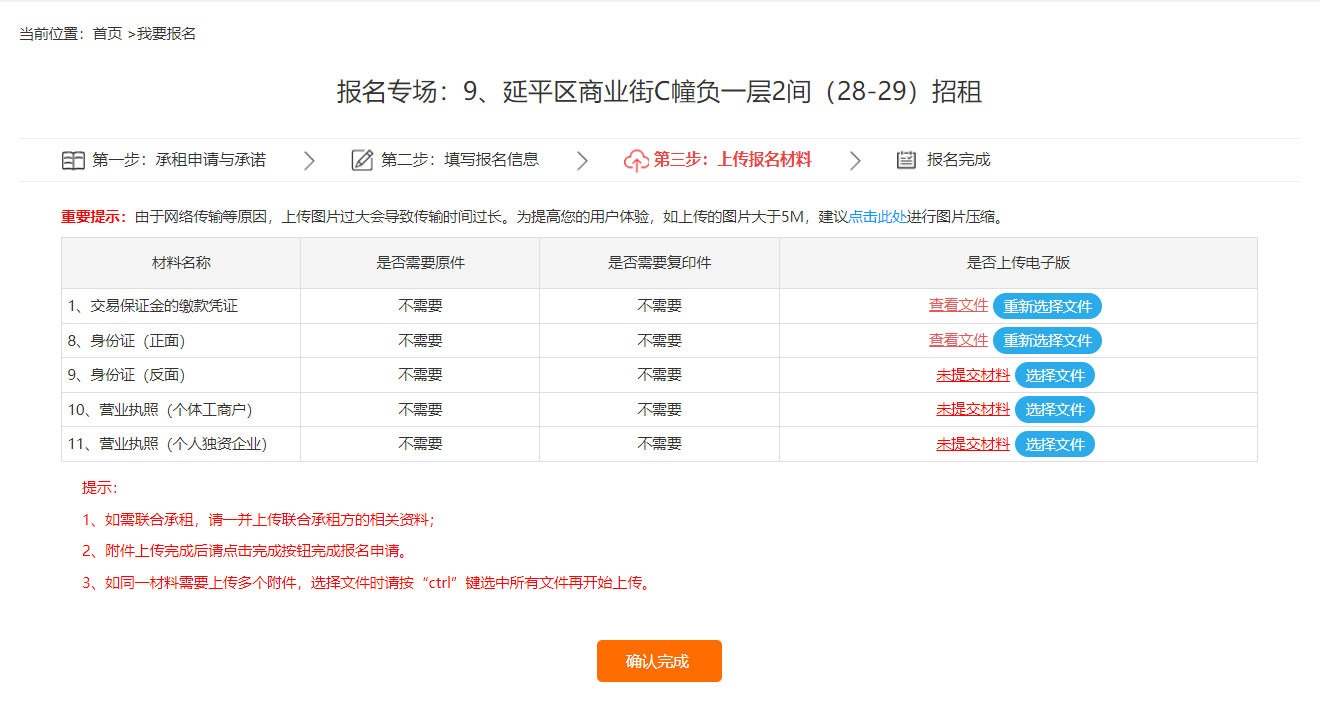Click 未提交材料 status for 身份证（反面）
This screenshot has height=702, width=1320.
coord(973,375)
